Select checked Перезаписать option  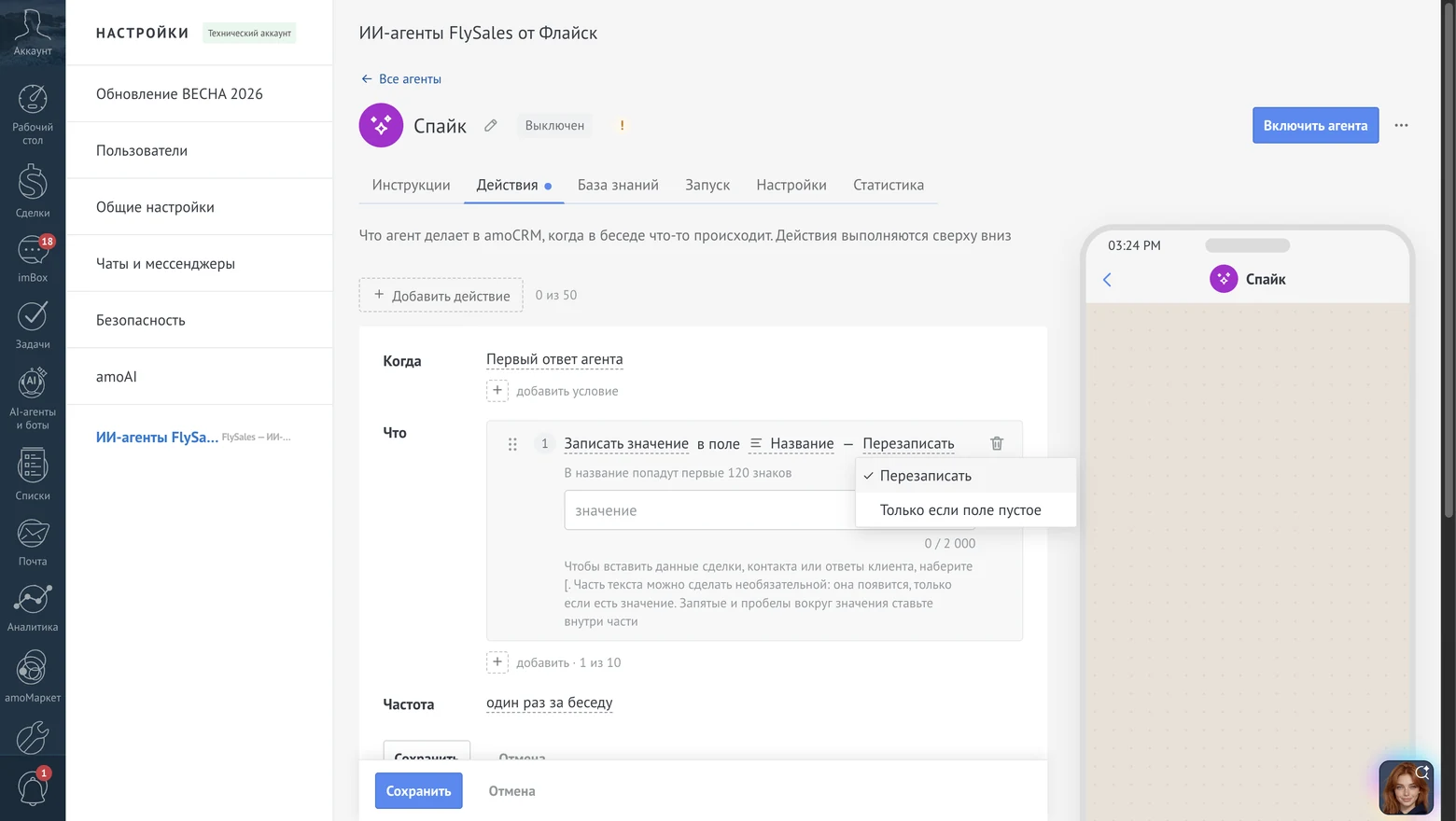[966, 476]
